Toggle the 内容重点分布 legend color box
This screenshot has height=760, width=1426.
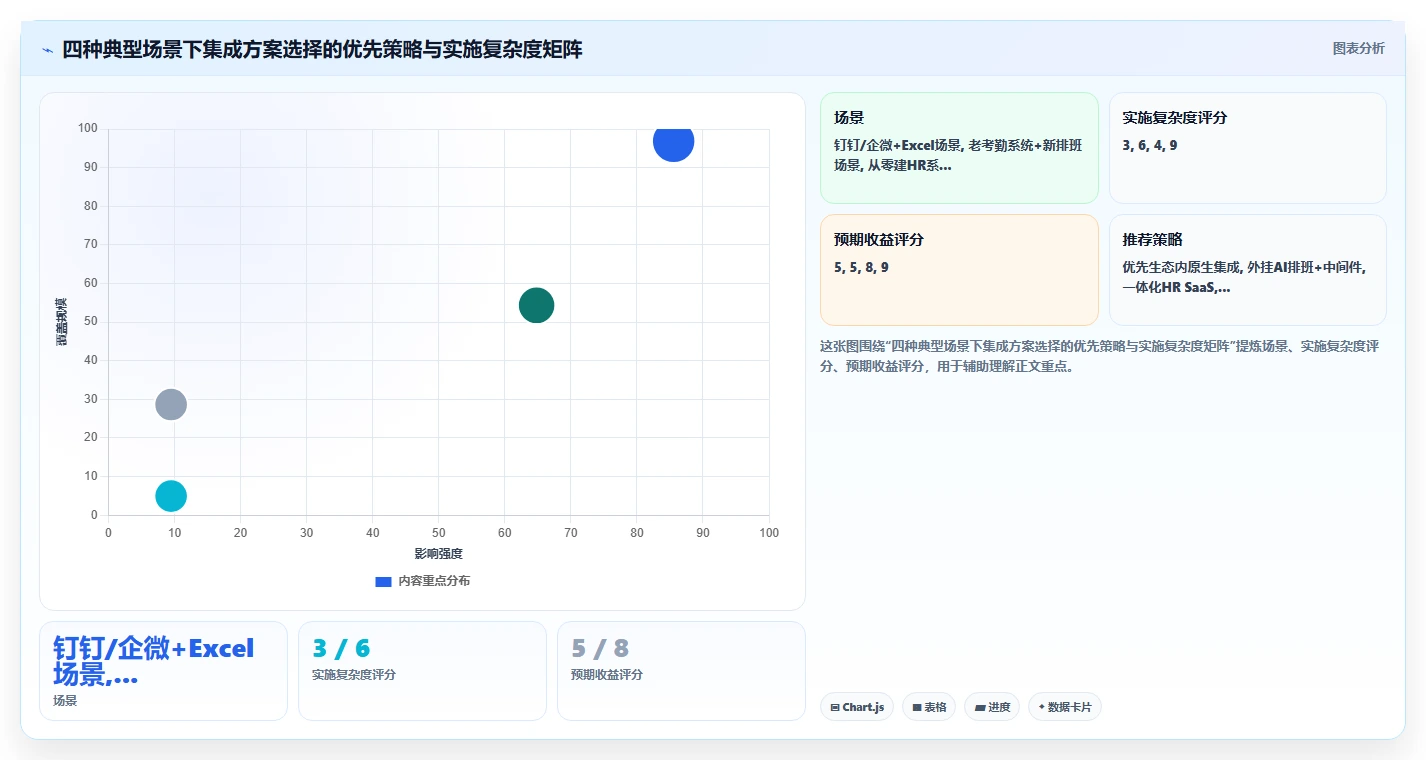383,581
